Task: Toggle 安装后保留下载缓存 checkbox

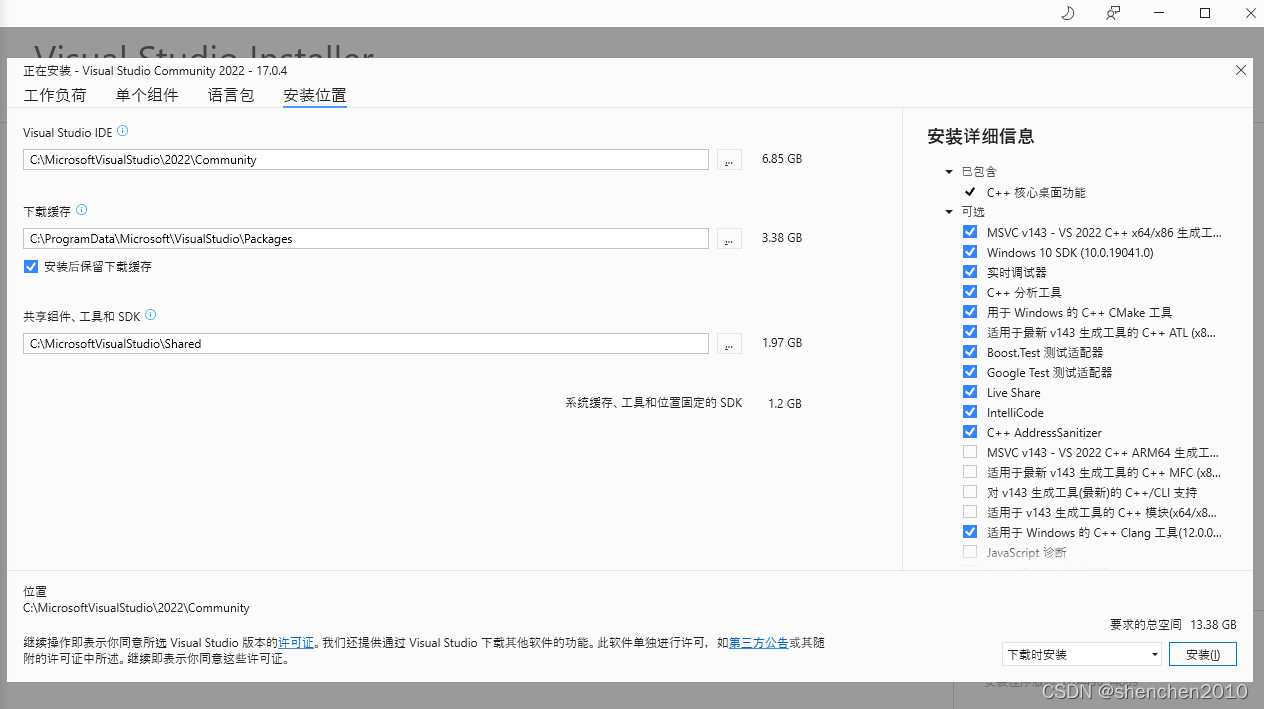Action: point(31,267)
